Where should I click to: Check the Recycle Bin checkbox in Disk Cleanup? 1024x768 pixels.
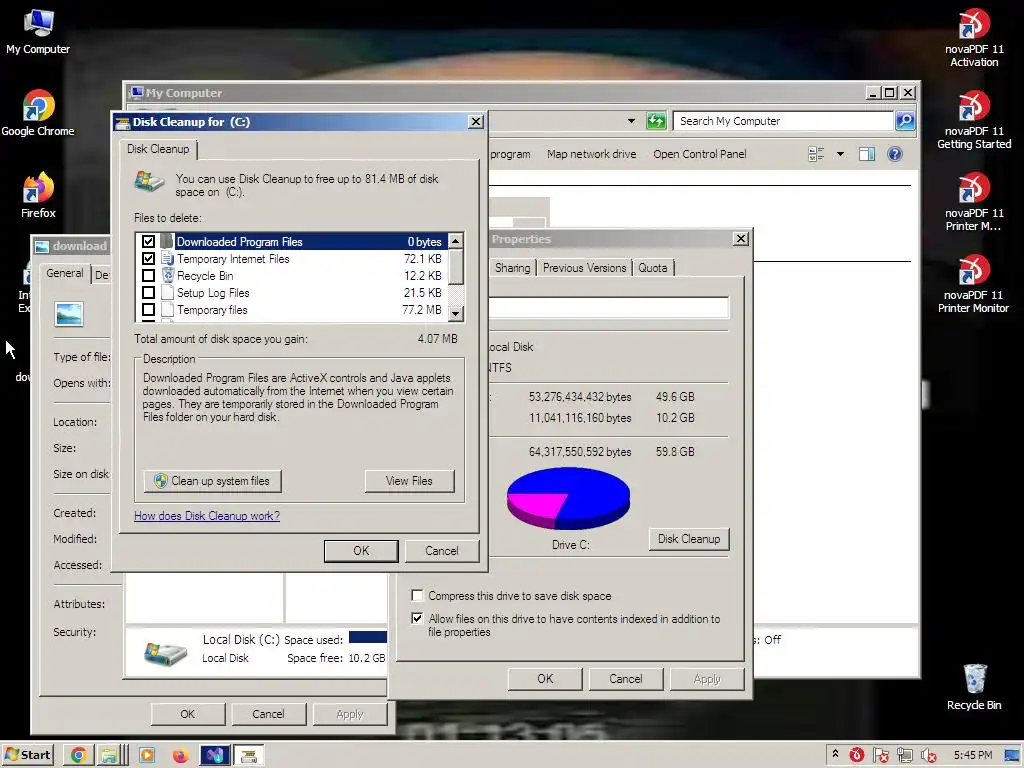click(x=148, y=276)
